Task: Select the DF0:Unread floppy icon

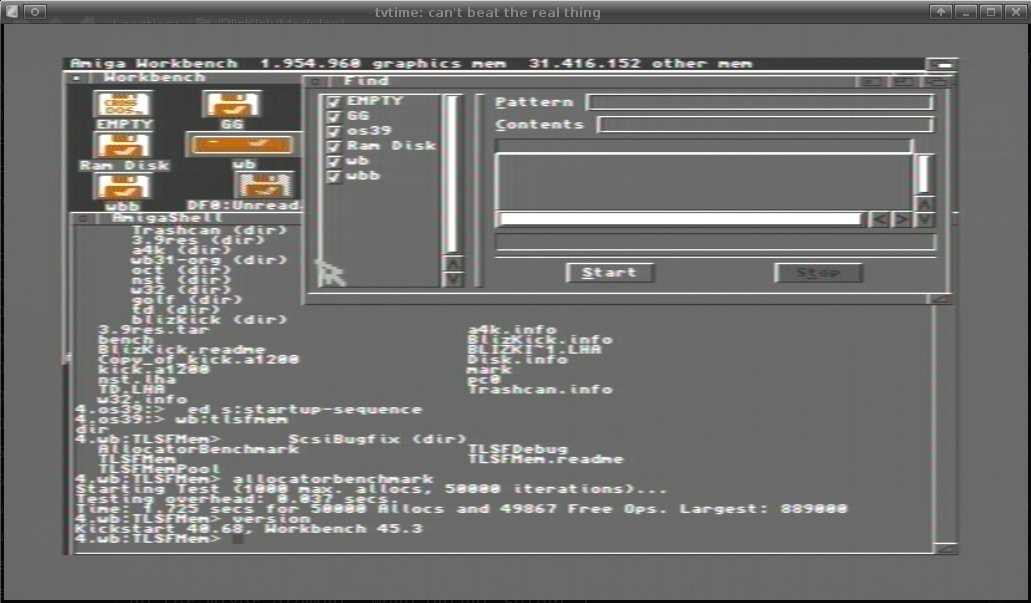Action: [266, 185]
